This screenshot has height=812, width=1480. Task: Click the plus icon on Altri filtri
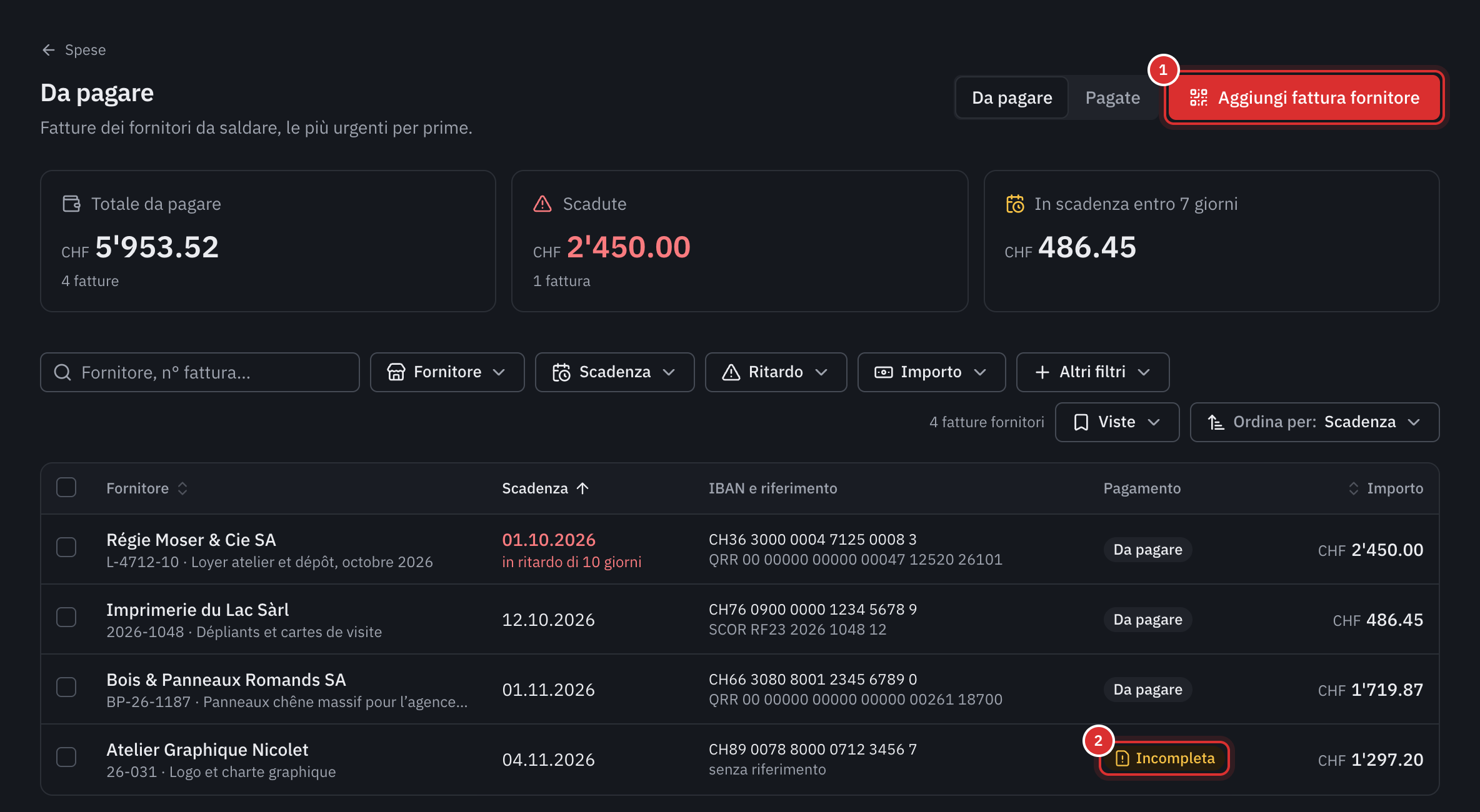(1042, 372)
